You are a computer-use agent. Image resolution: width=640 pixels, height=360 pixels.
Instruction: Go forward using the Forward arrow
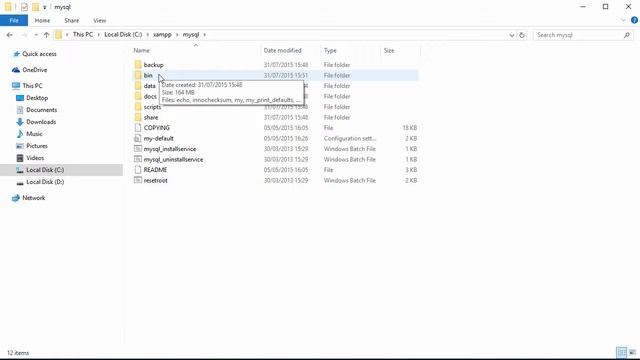(24, 35)
